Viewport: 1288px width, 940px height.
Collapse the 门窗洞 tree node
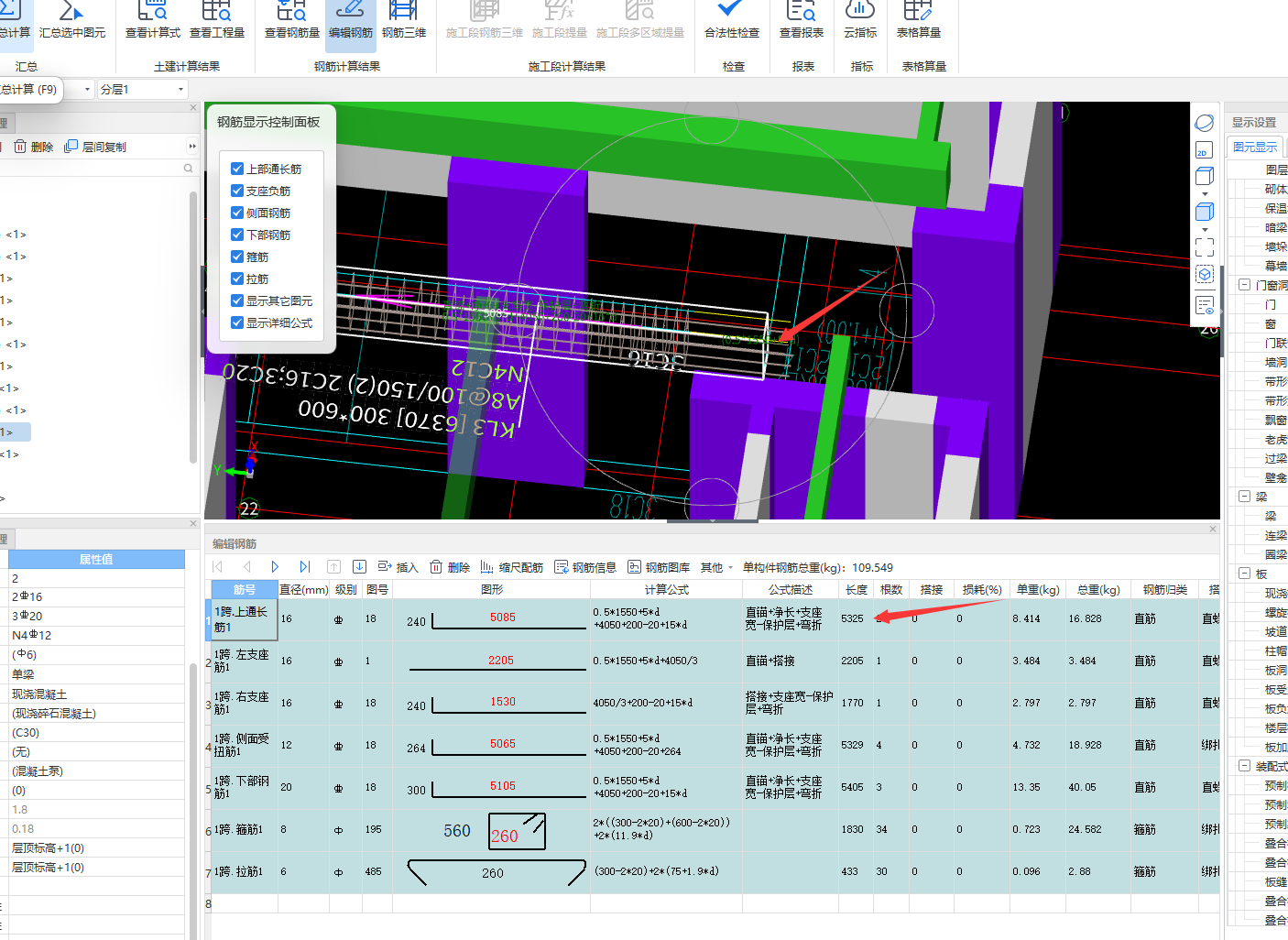coord(1244,285)
